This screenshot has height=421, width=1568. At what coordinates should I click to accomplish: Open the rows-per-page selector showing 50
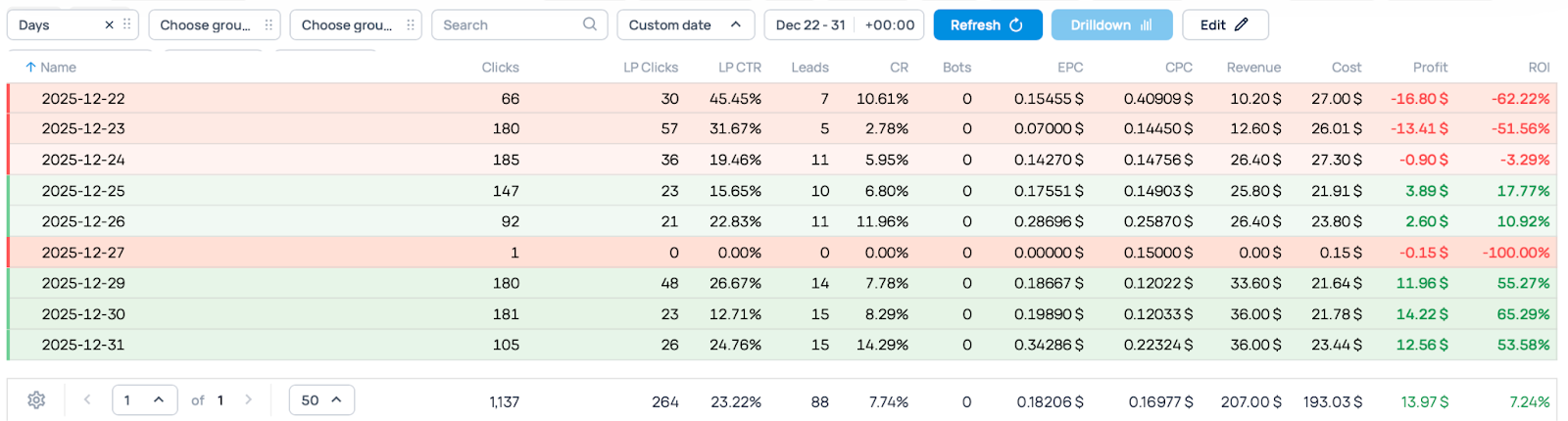[321, 400]
